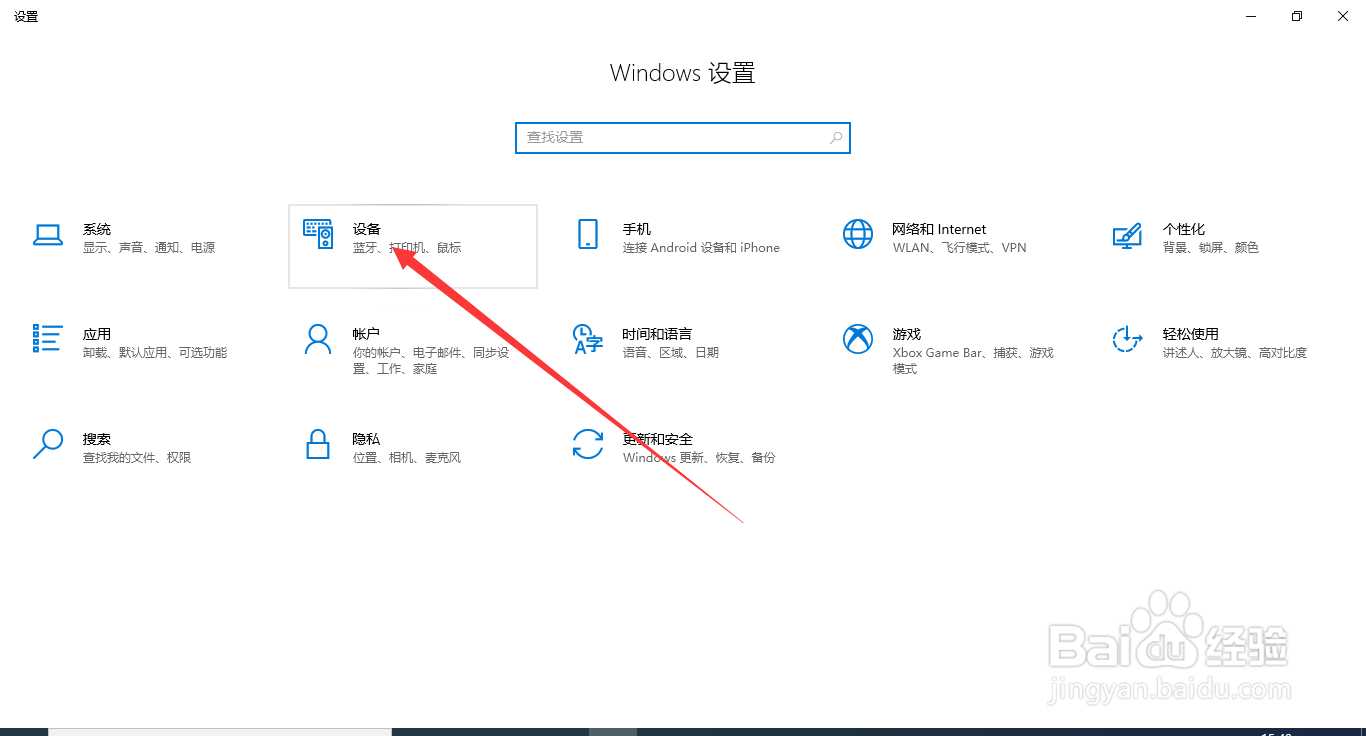Click the text 连接 Android 设备和 iPhone
1366x736 pixels.
701,248
